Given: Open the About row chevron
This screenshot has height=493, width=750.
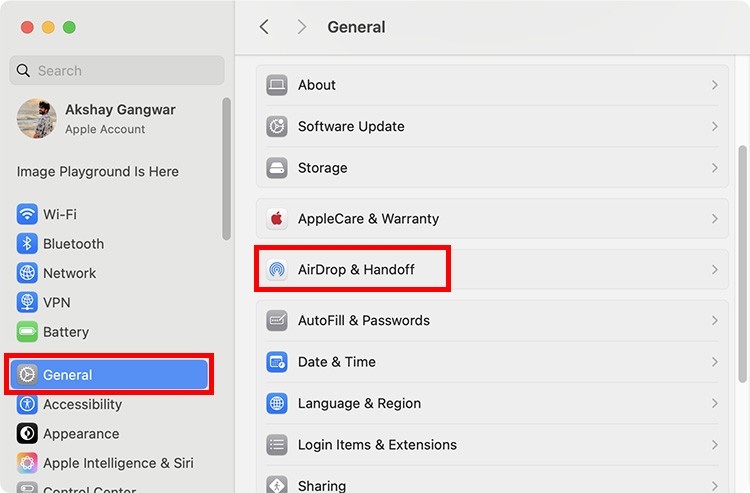Looking at the screenshot, I should click(715, 85).
